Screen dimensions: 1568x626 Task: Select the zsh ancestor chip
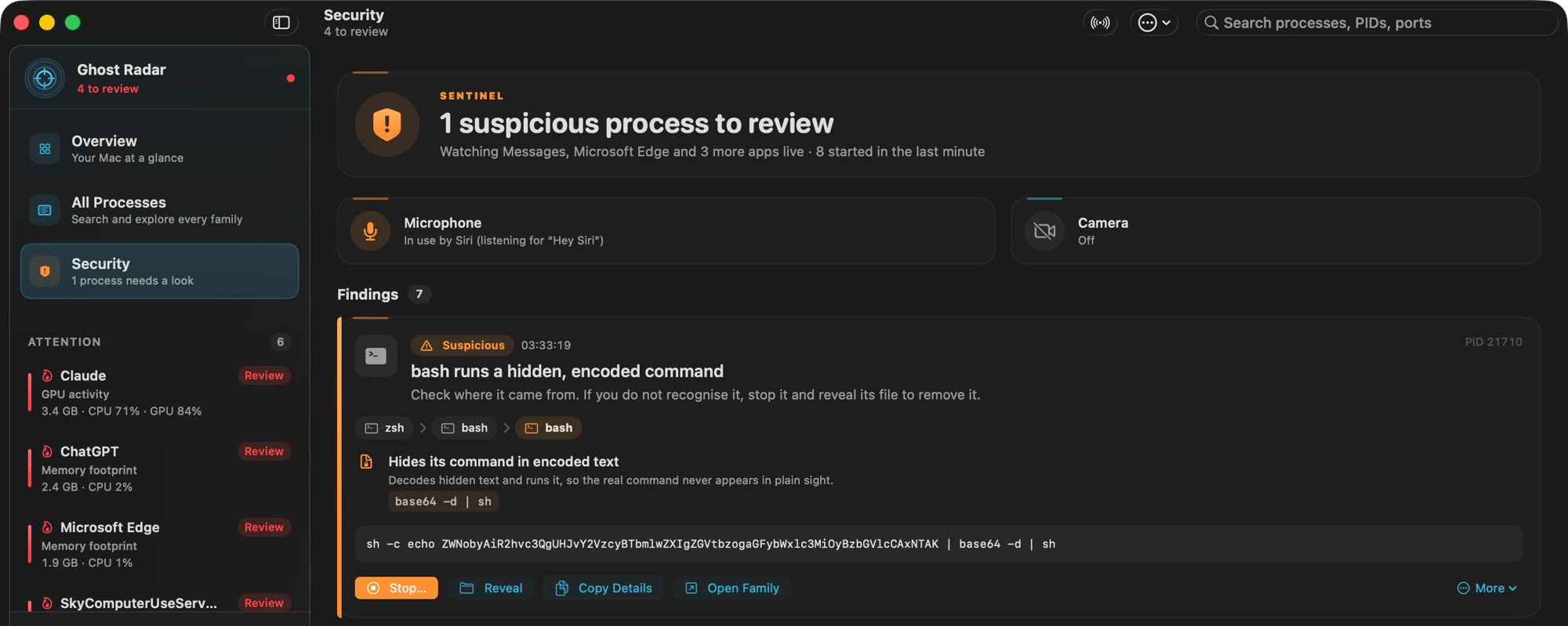tap(385, 429)
